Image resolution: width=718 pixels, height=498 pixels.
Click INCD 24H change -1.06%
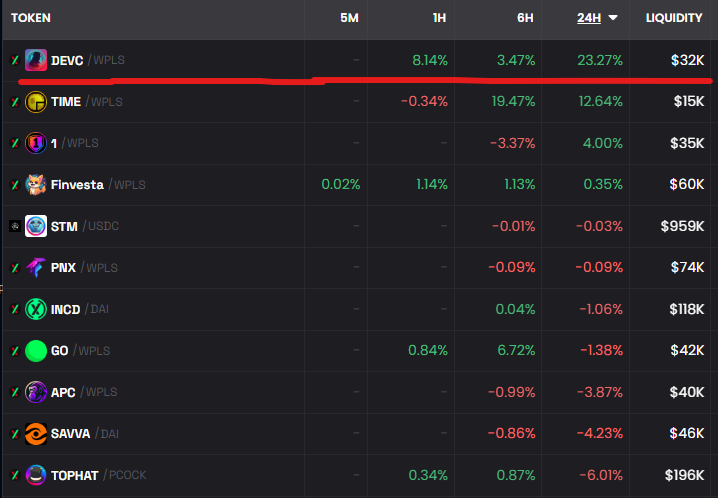click(601, 309)
